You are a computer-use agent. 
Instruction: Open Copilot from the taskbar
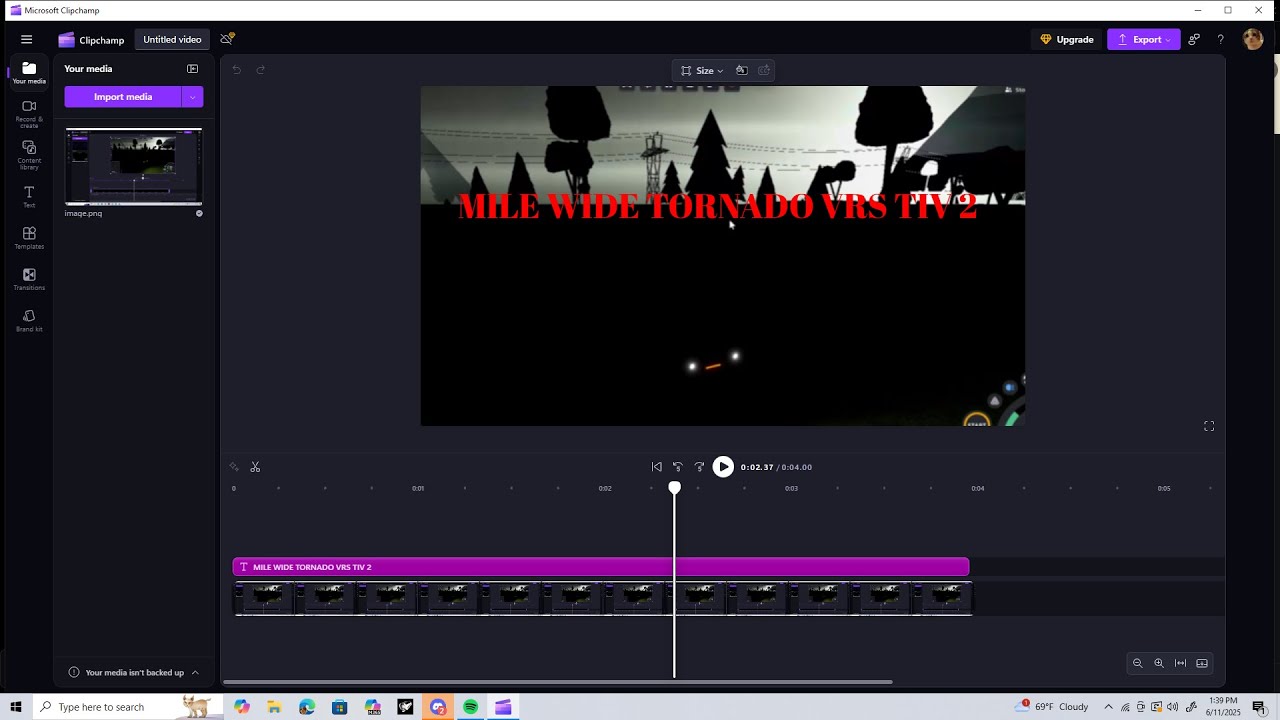coord(241,707)
